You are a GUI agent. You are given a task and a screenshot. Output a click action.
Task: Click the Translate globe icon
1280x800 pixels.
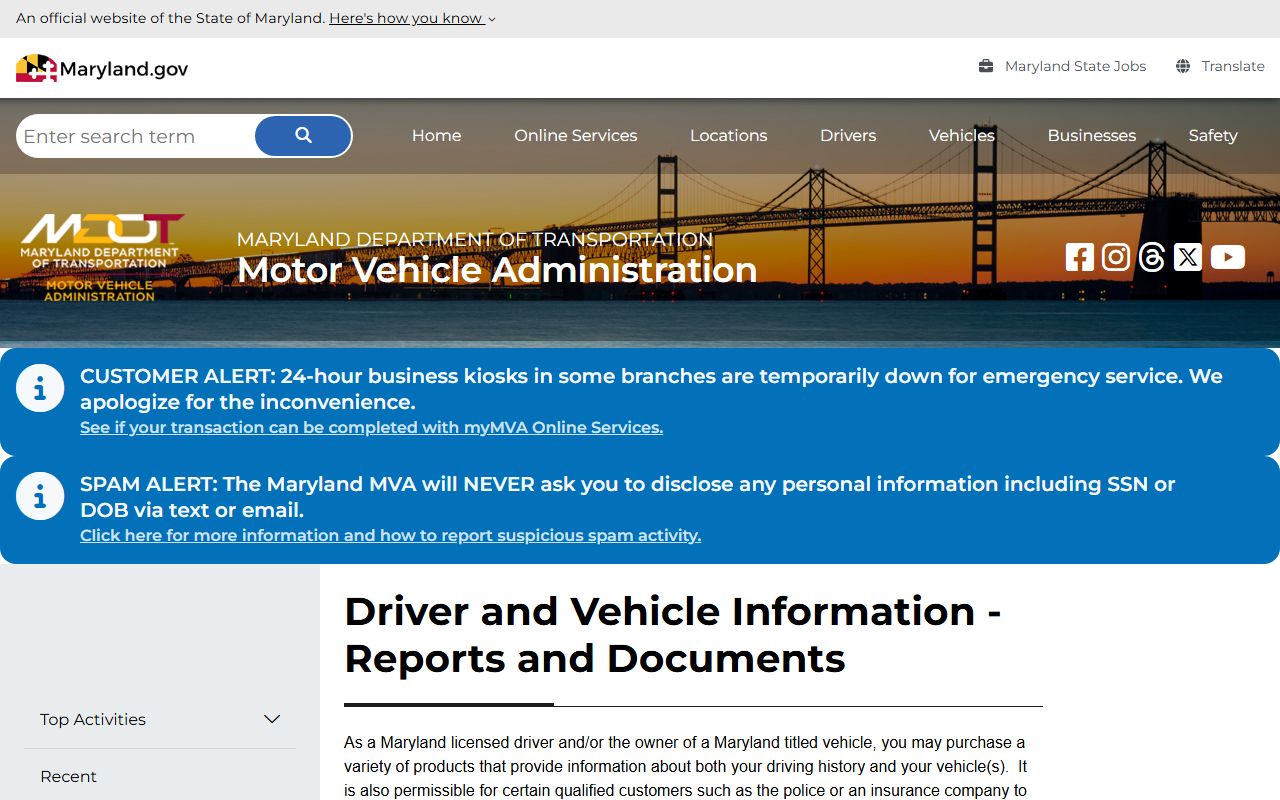pyautogui.click(x=1183, y=66)
